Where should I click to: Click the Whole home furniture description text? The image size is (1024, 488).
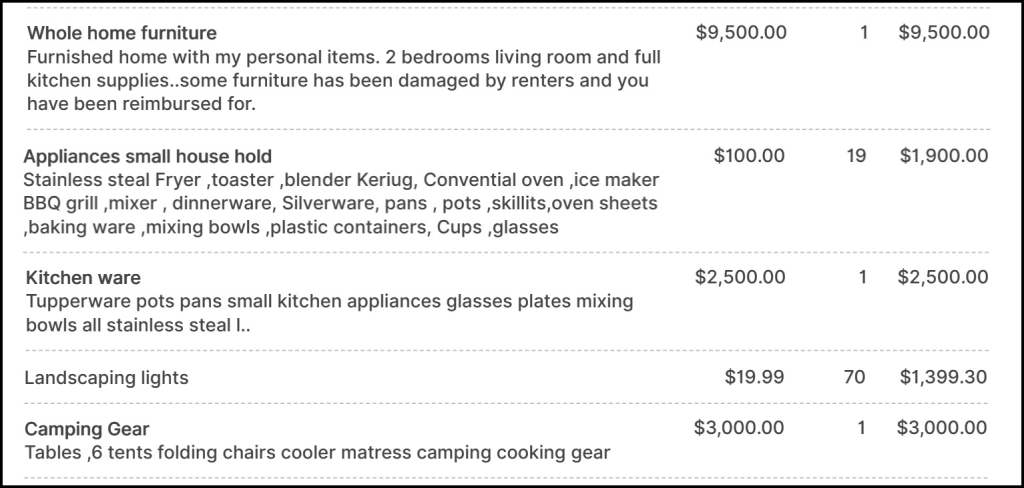tap(343, 81)
